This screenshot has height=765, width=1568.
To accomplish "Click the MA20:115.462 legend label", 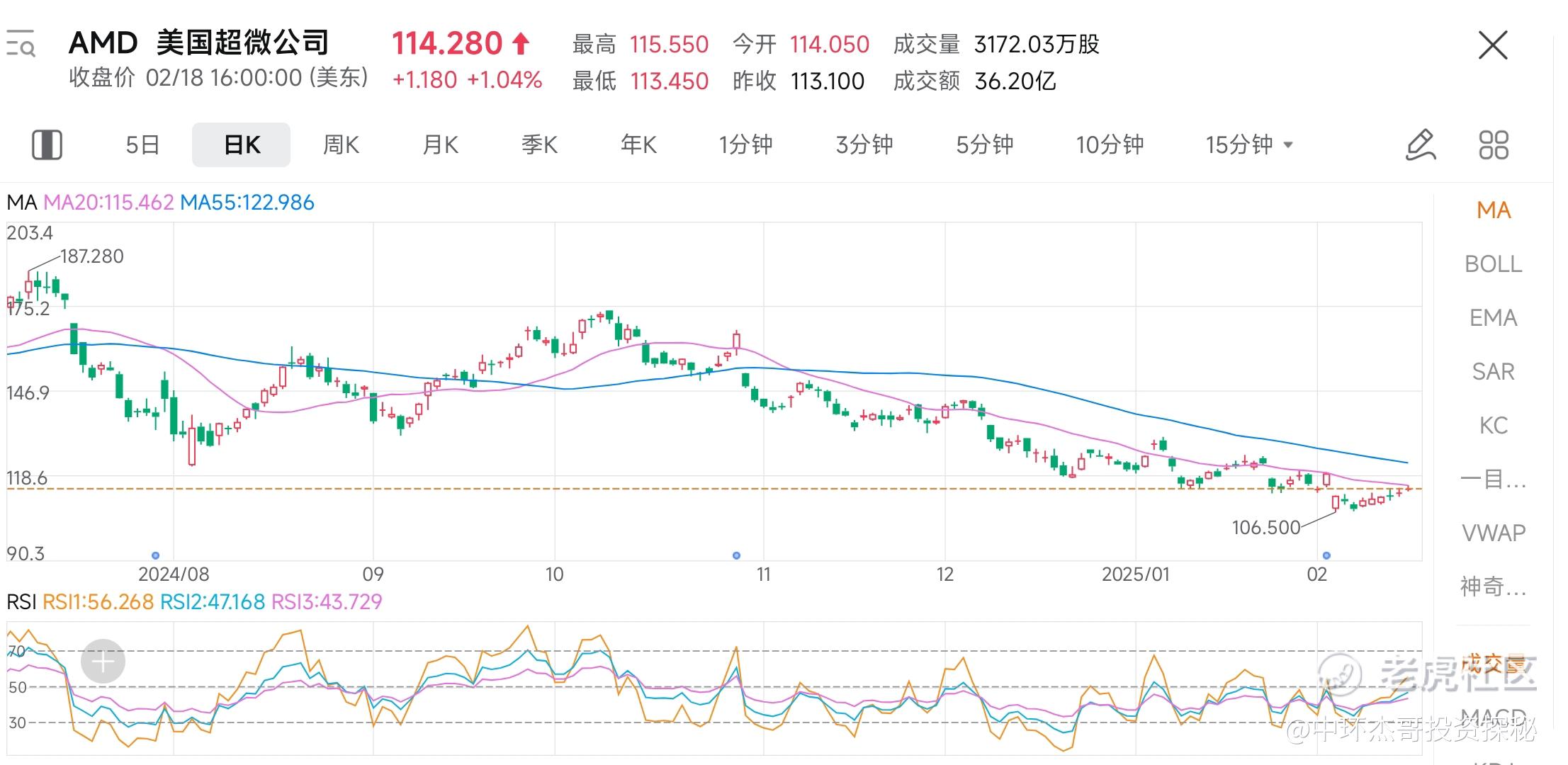I will [x=108, y=203].
